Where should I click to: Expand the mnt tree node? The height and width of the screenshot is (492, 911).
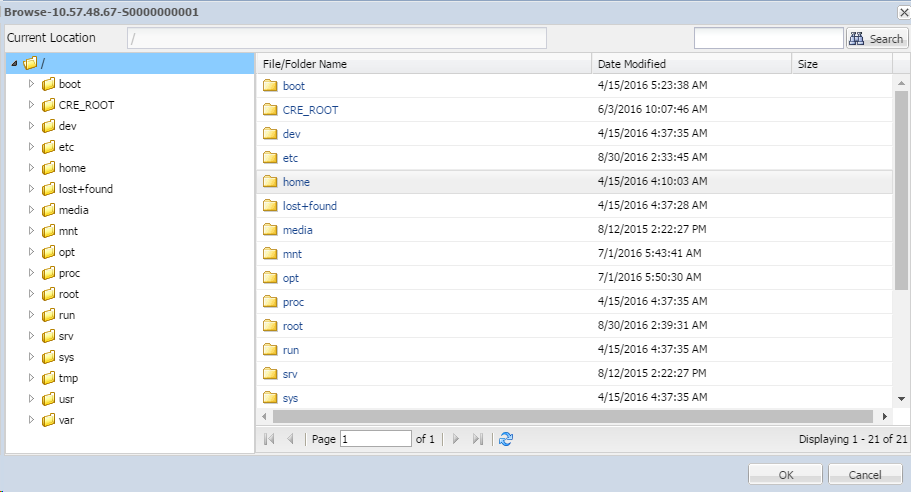point(31,231)
